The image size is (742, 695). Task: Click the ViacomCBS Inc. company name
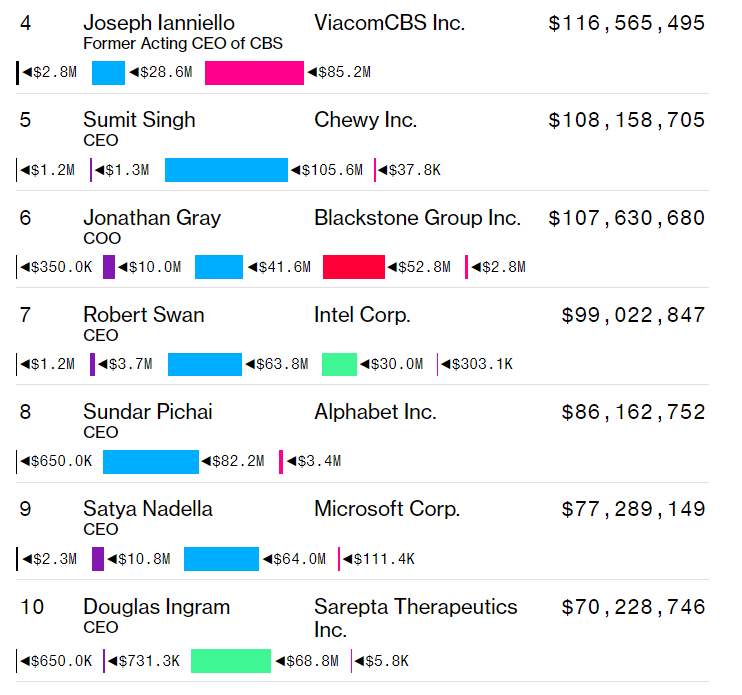[x=389, y=23]
